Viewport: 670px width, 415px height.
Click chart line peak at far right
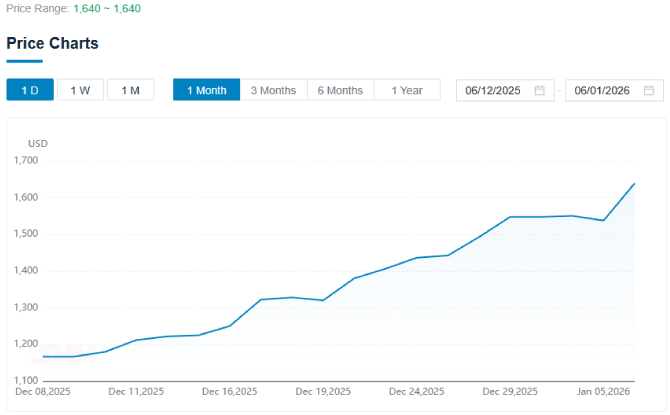coord(635,184)
